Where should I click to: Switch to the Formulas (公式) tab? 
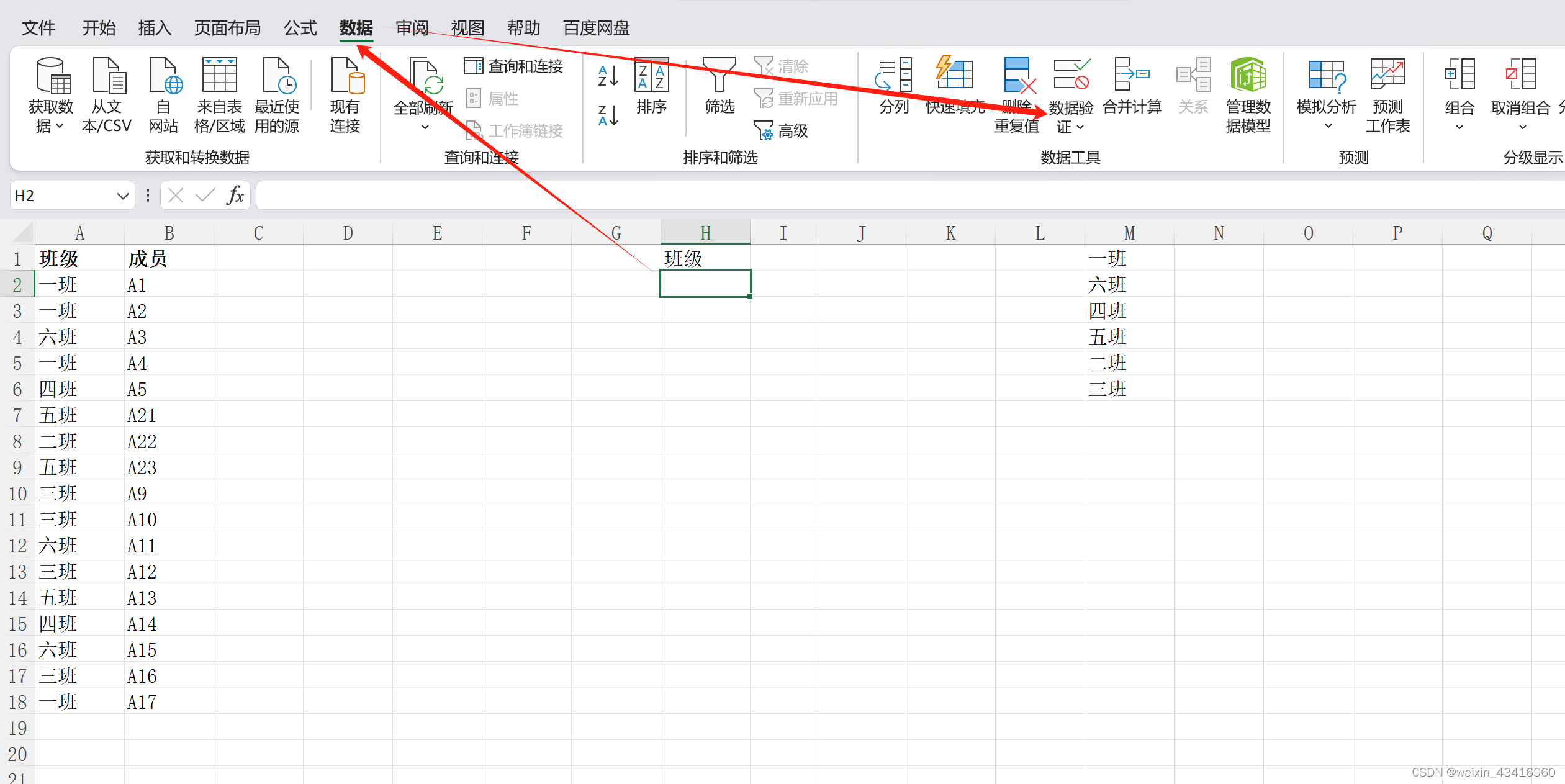point(300,28)
